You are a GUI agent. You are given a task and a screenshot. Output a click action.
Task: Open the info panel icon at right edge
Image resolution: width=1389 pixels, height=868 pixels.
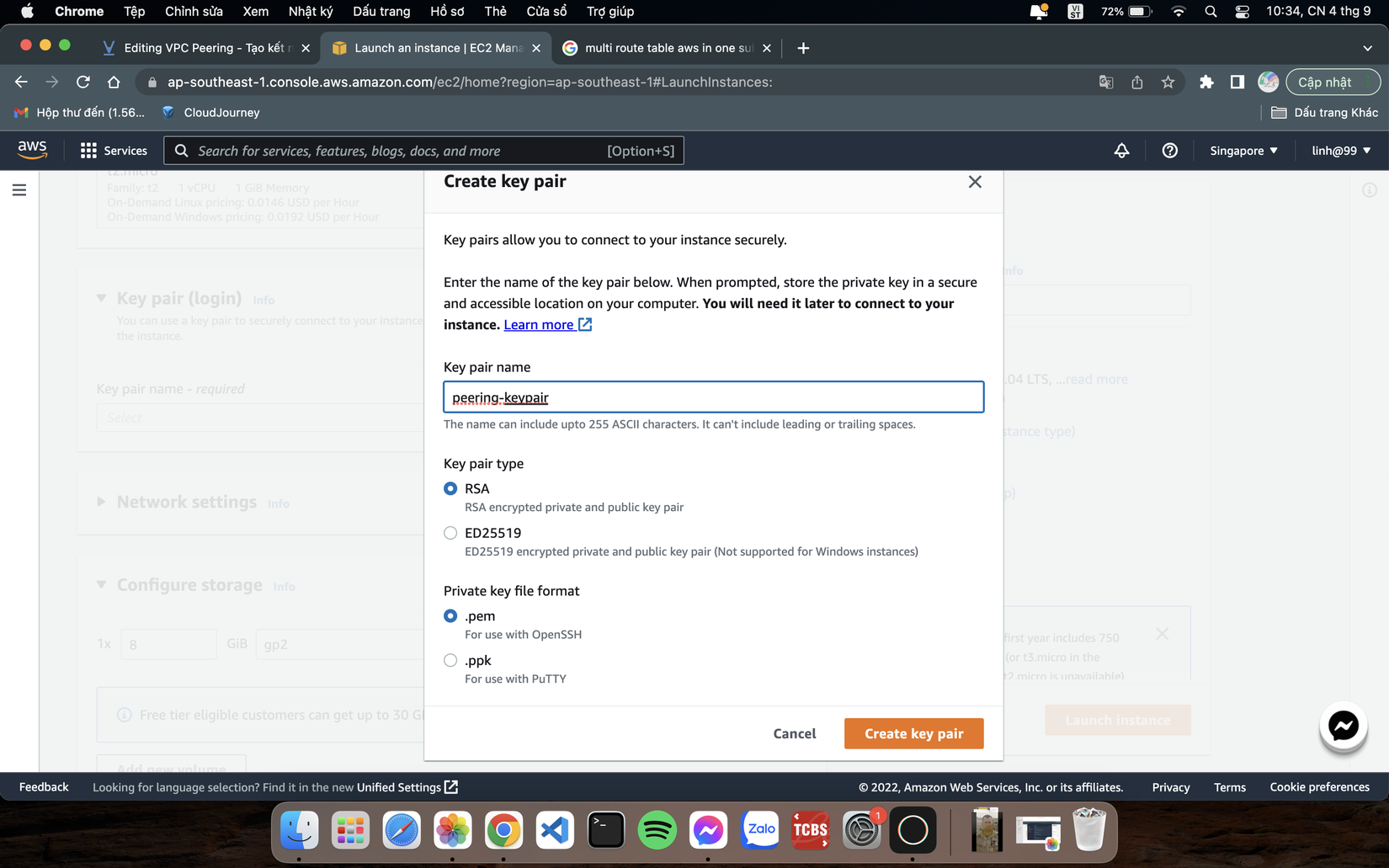coord(1370,190)
